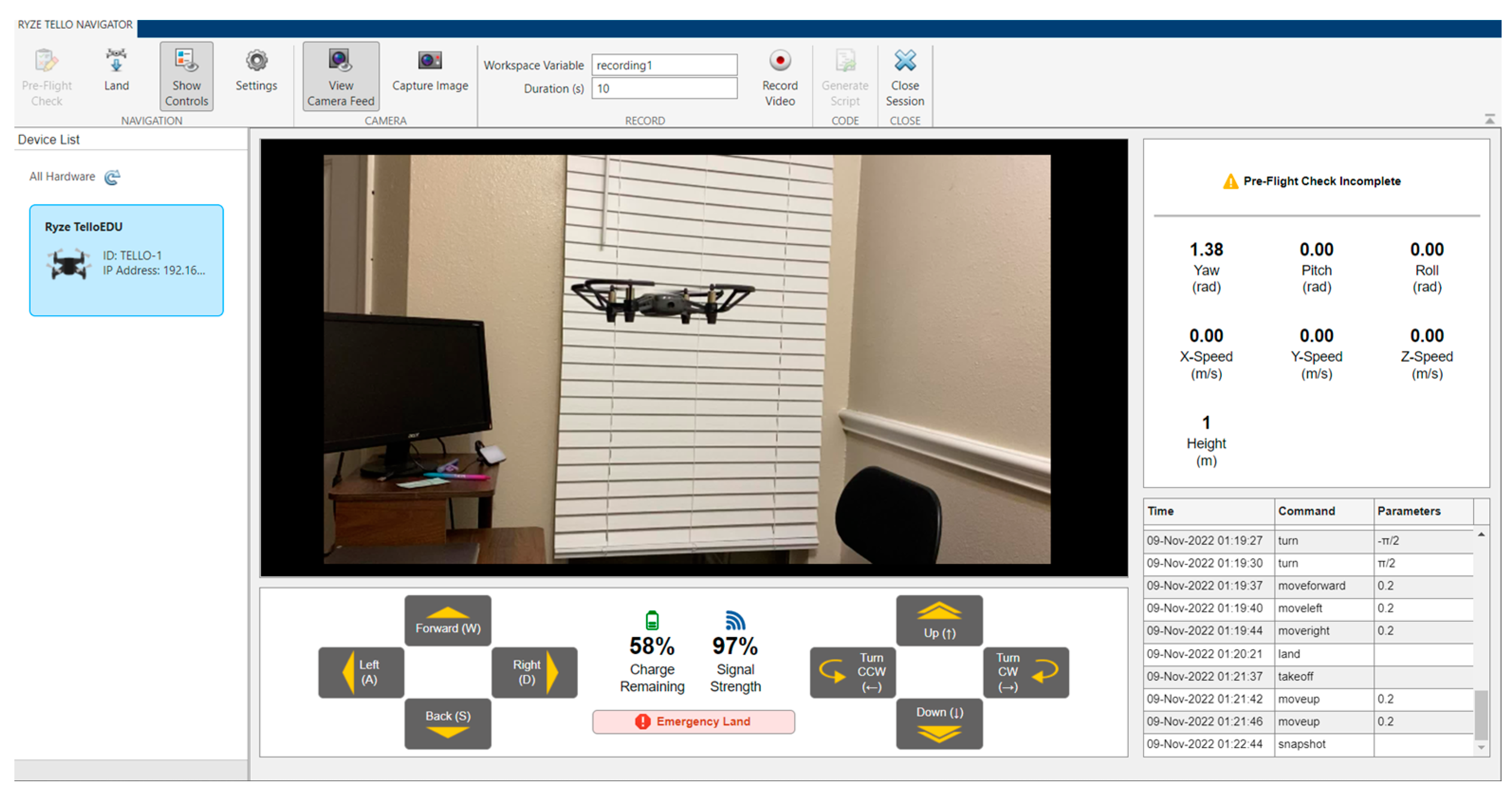Click in the Workspace Variable field

tap(664, 65)
